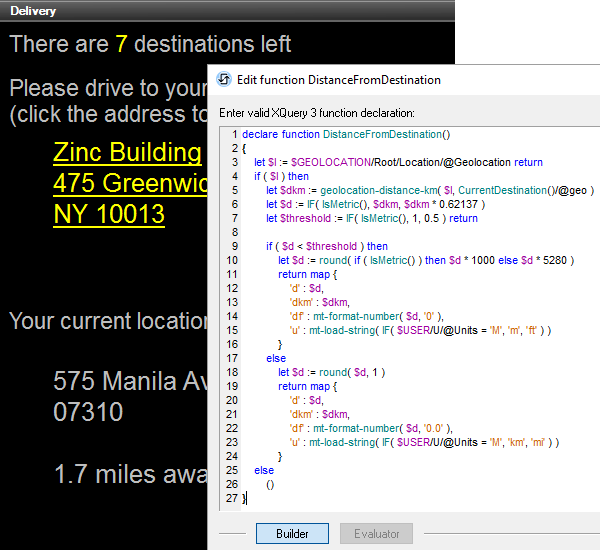The width and height of the screenshot is (600, 550).
Task: Place cursor on declare function DistanceFromDestination line
Action: point(346,134)
